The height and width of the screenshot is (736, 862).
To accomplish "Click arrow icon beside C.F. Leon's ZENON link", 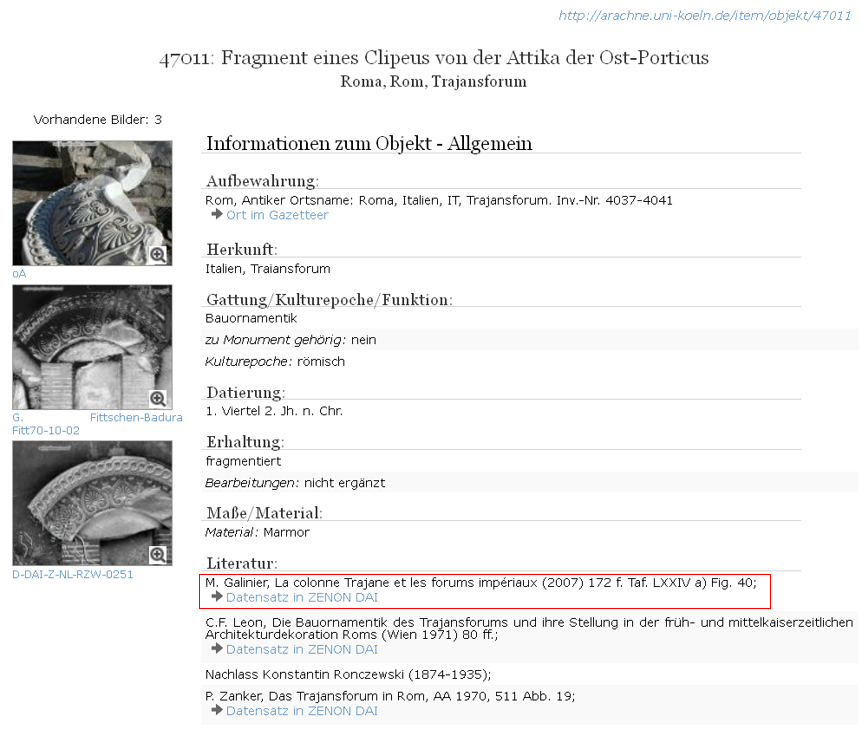I will point(217,649).
